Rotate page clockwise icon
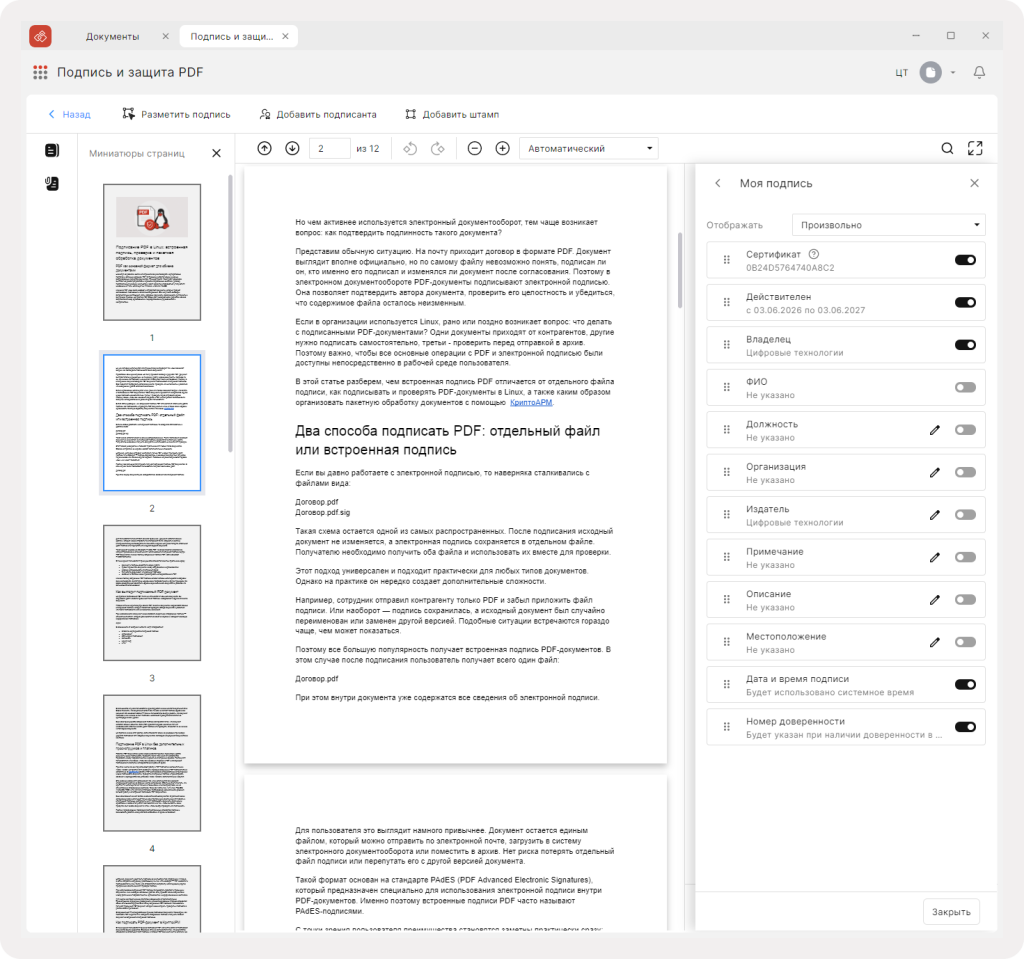Image resolution: width=1024 pixels, height=959 pixels. (438, 148)
